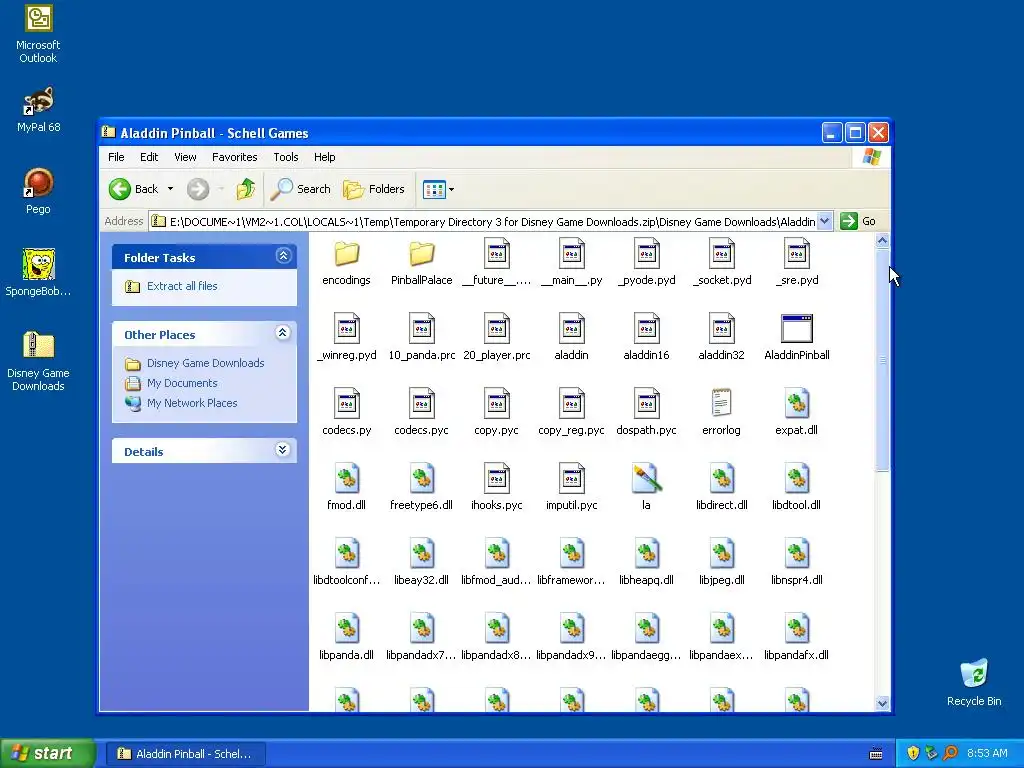This screenshot has height=768, width=1024.
Task: Select the 20_player.prc file icon
Action: coord(497,328)
